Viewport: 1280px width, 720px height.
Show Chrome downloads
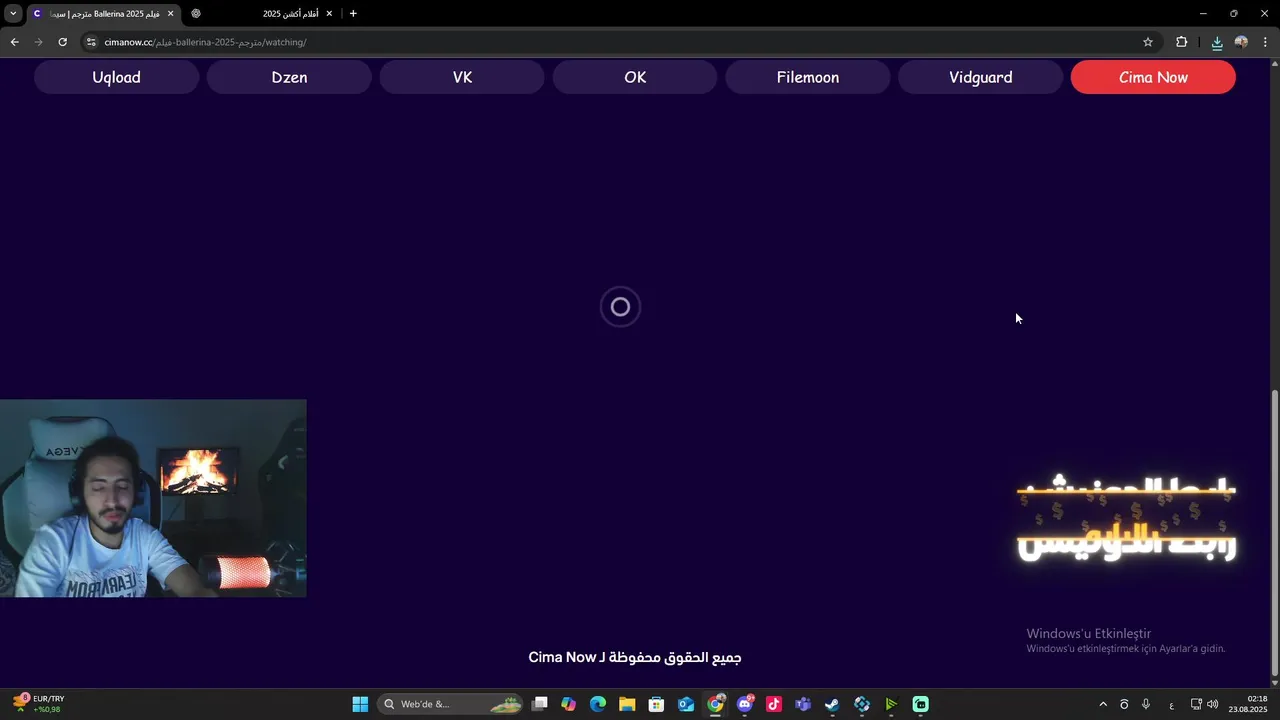click(1217, 42)
